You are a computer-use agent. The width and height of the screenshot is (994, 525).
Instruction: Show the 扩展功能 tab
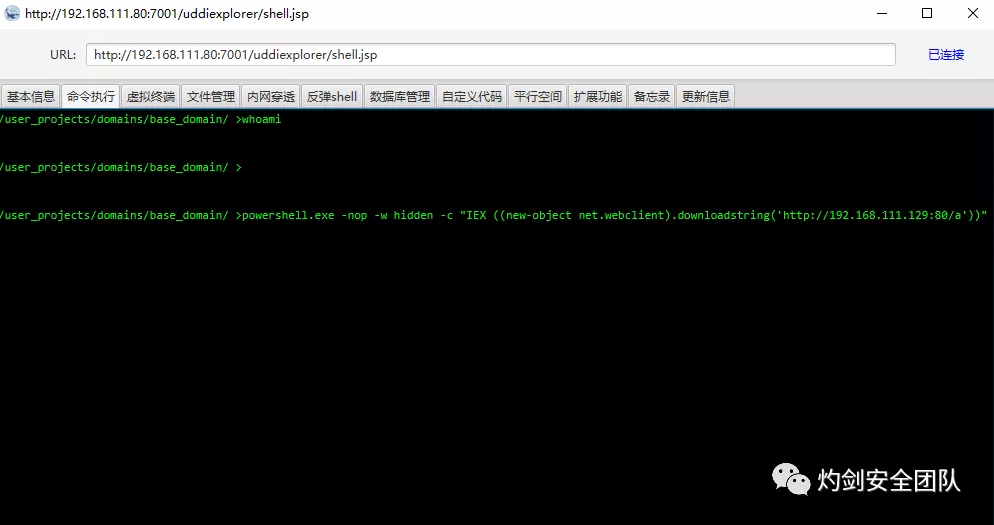tap(597, 96)
